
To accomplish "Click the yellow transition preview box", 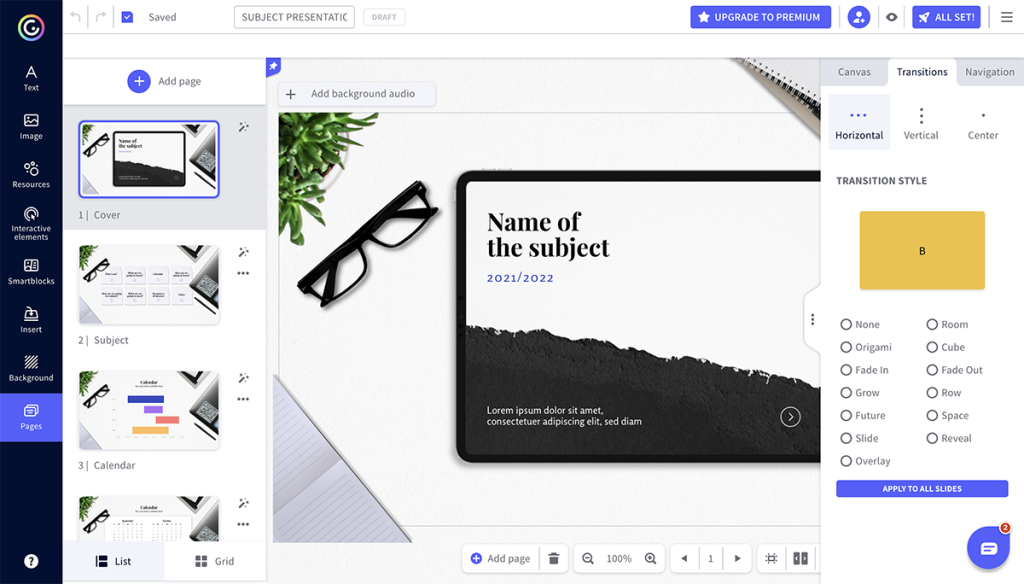I will pos(921,250).
